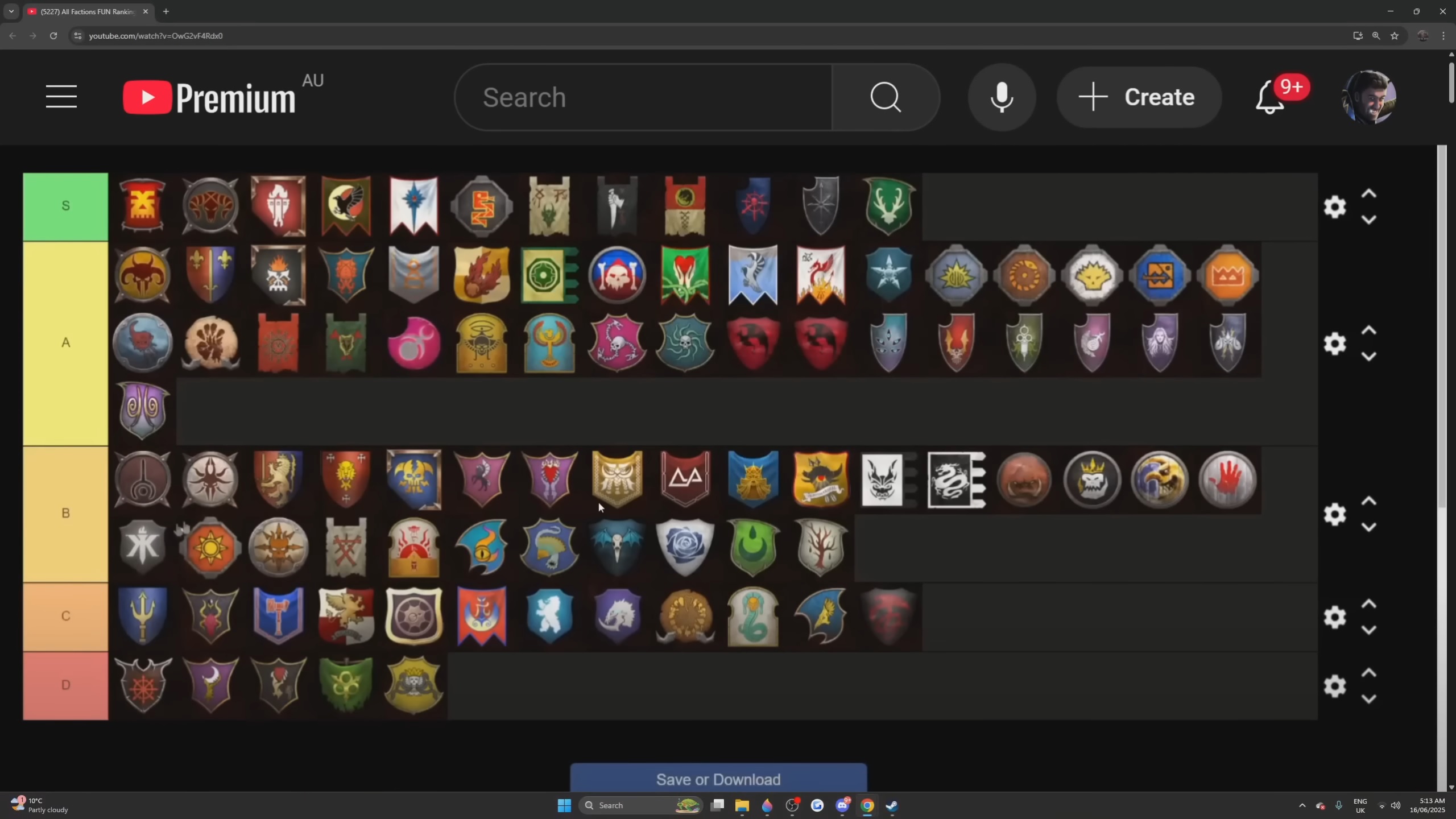Open D tier row settings gear
1456x819 pixels.
point(1334,686)
